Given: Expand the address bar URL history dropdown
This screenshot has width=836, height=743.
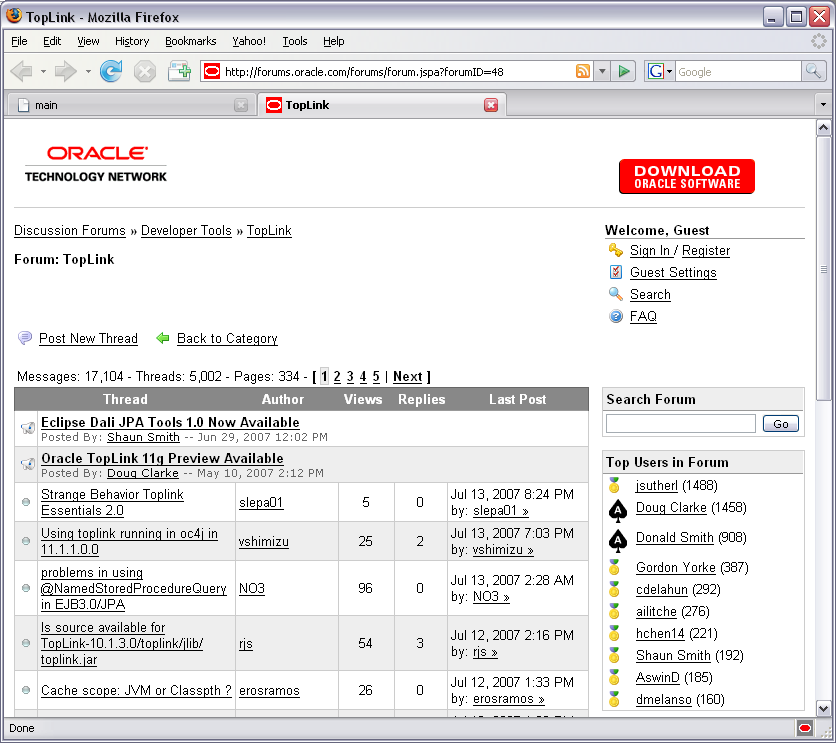Looking at the screenshot, I should click(x=602, y=71).
